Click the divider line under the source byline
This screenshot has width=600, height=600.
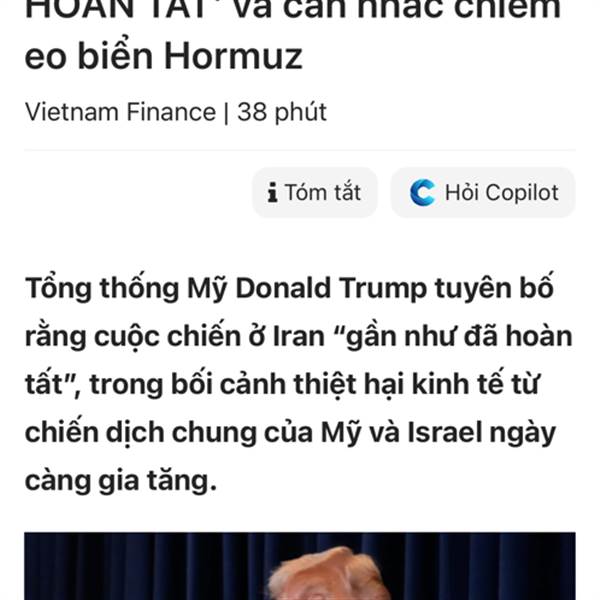click(x=300, y=150)
